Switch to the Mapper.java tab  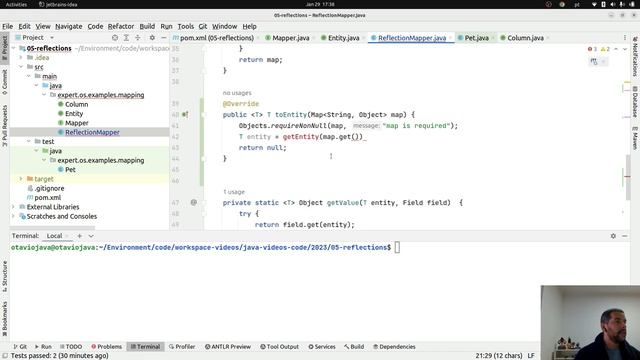tap(290, 38)
